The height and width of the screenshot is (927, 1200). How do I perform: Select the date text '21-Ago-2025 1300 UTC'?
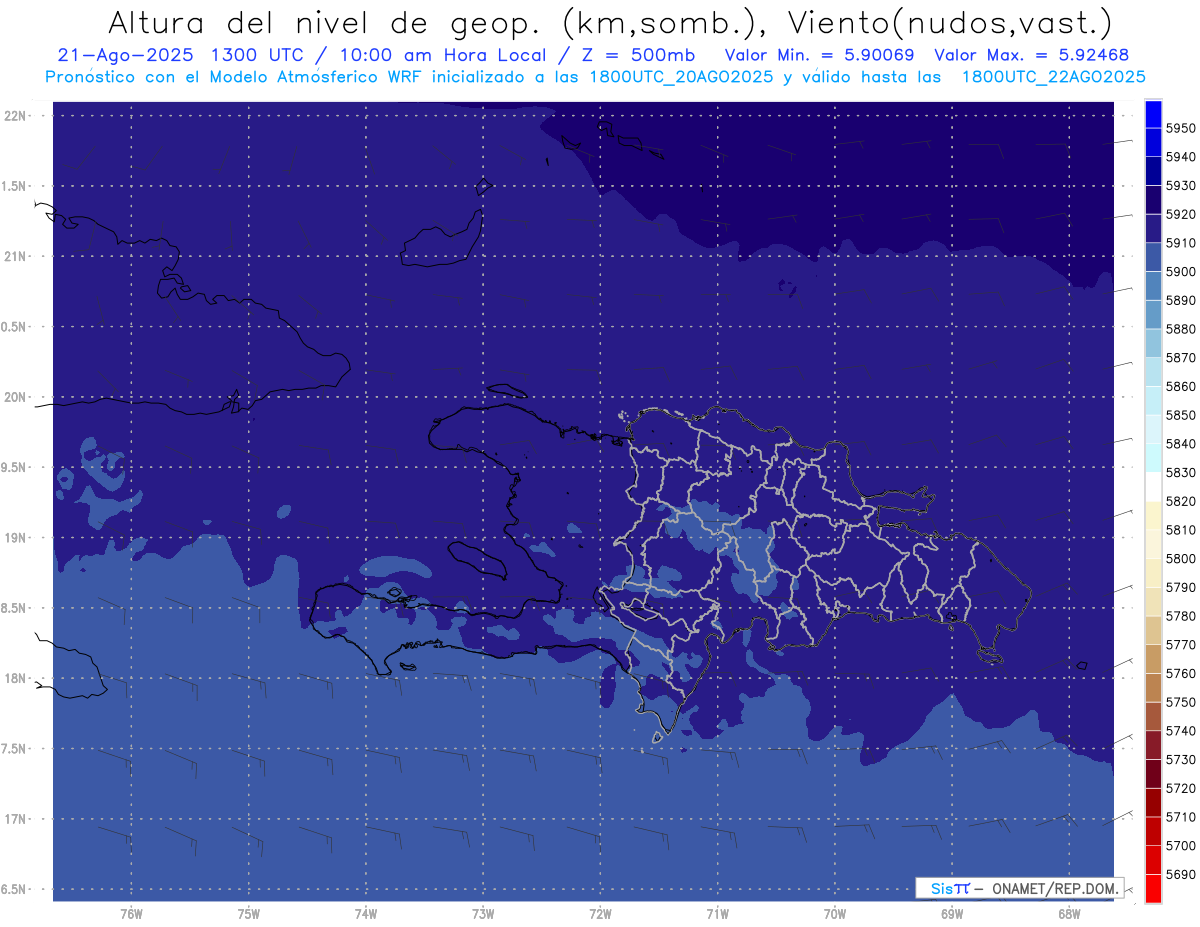pyautogui.click(x=185, y=55)
